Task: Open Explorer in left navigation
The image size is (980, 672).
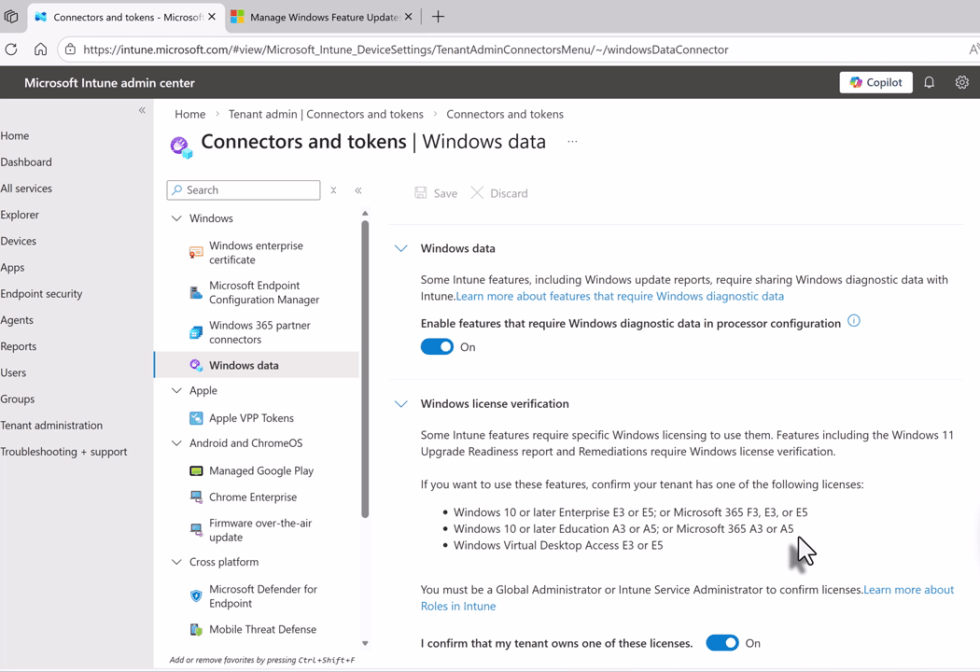Action: point(19,214)
